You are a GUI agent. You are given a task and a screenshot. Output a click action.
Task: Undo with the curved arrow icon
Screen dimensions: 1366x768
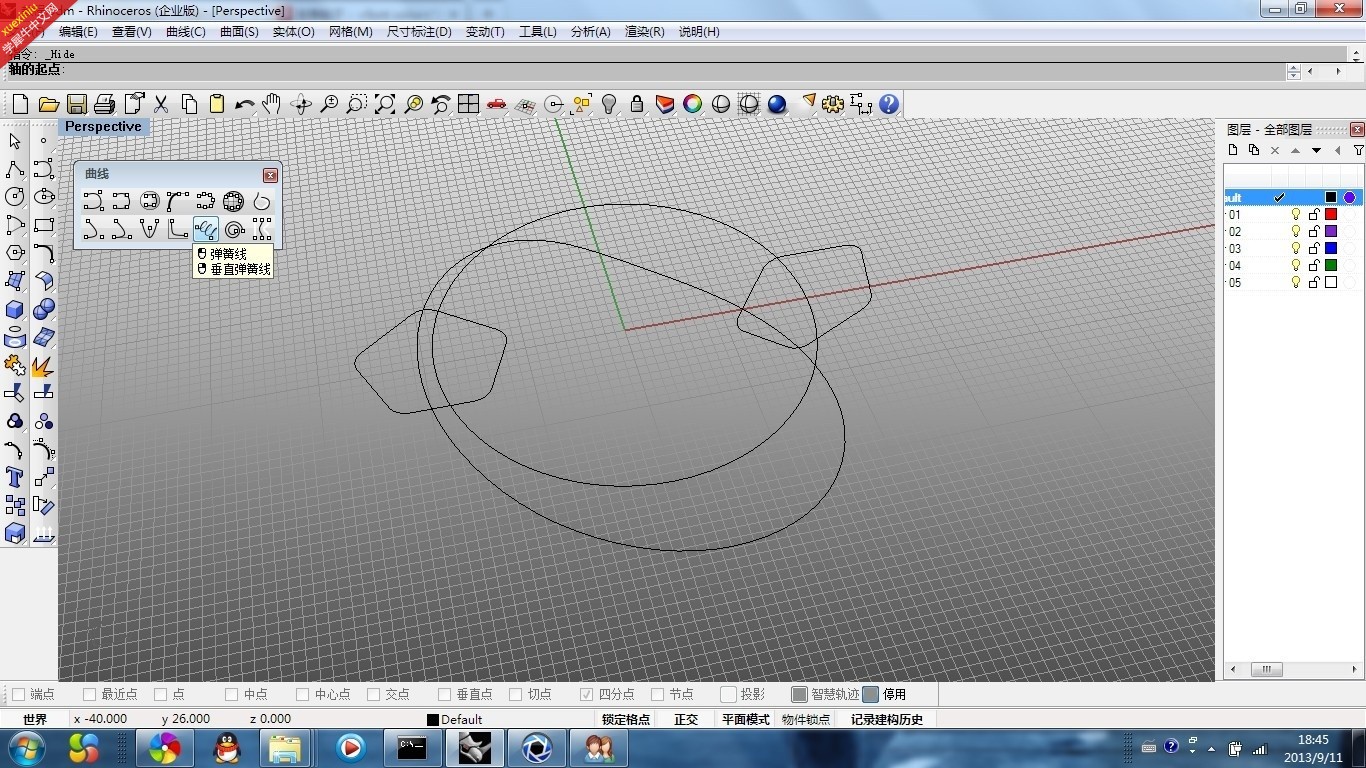(x=245, y=104)
